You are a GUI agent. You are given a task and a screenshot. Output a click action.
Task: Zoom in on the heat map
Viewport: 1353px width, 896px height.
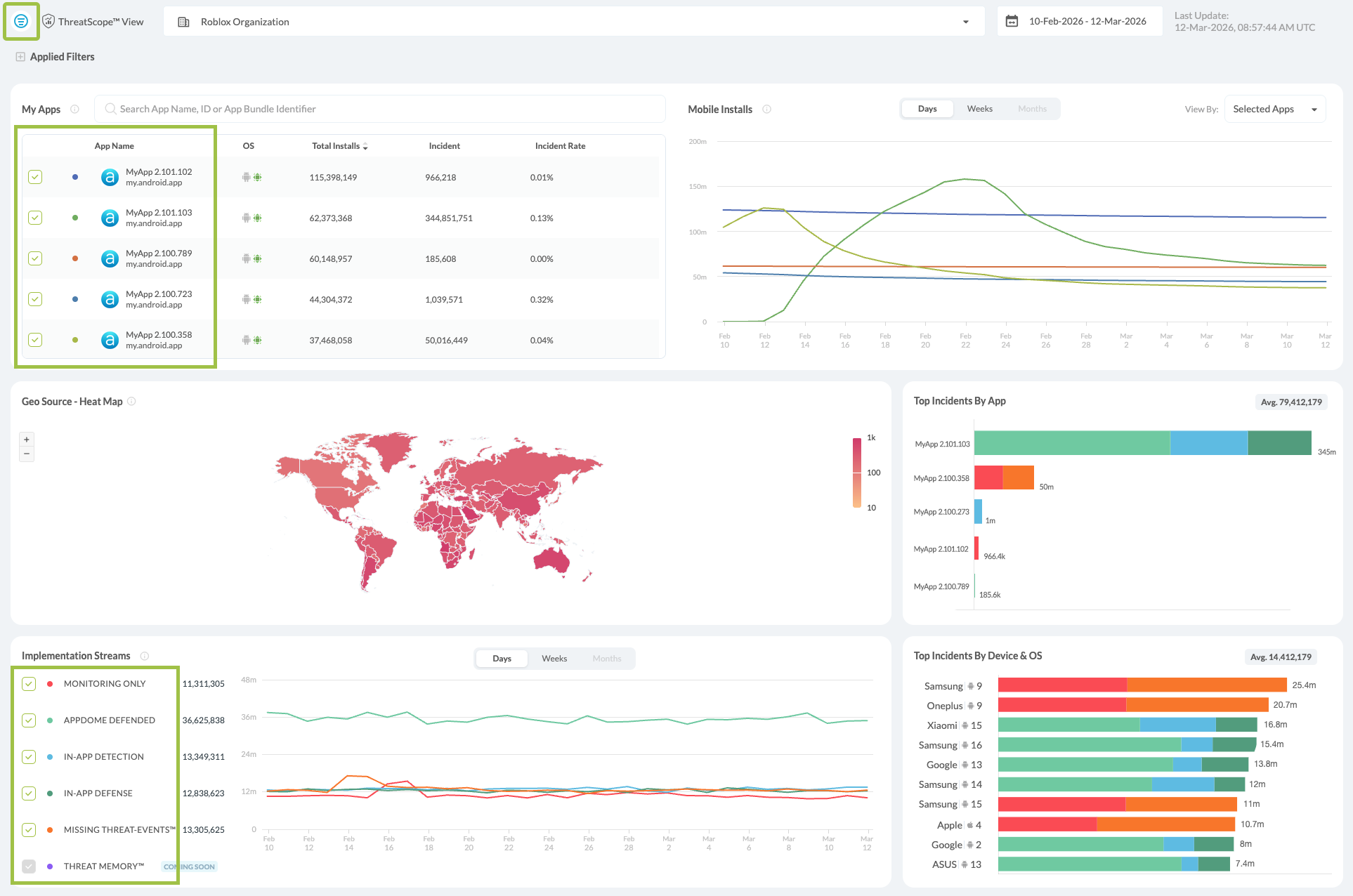tap(27, 440)
